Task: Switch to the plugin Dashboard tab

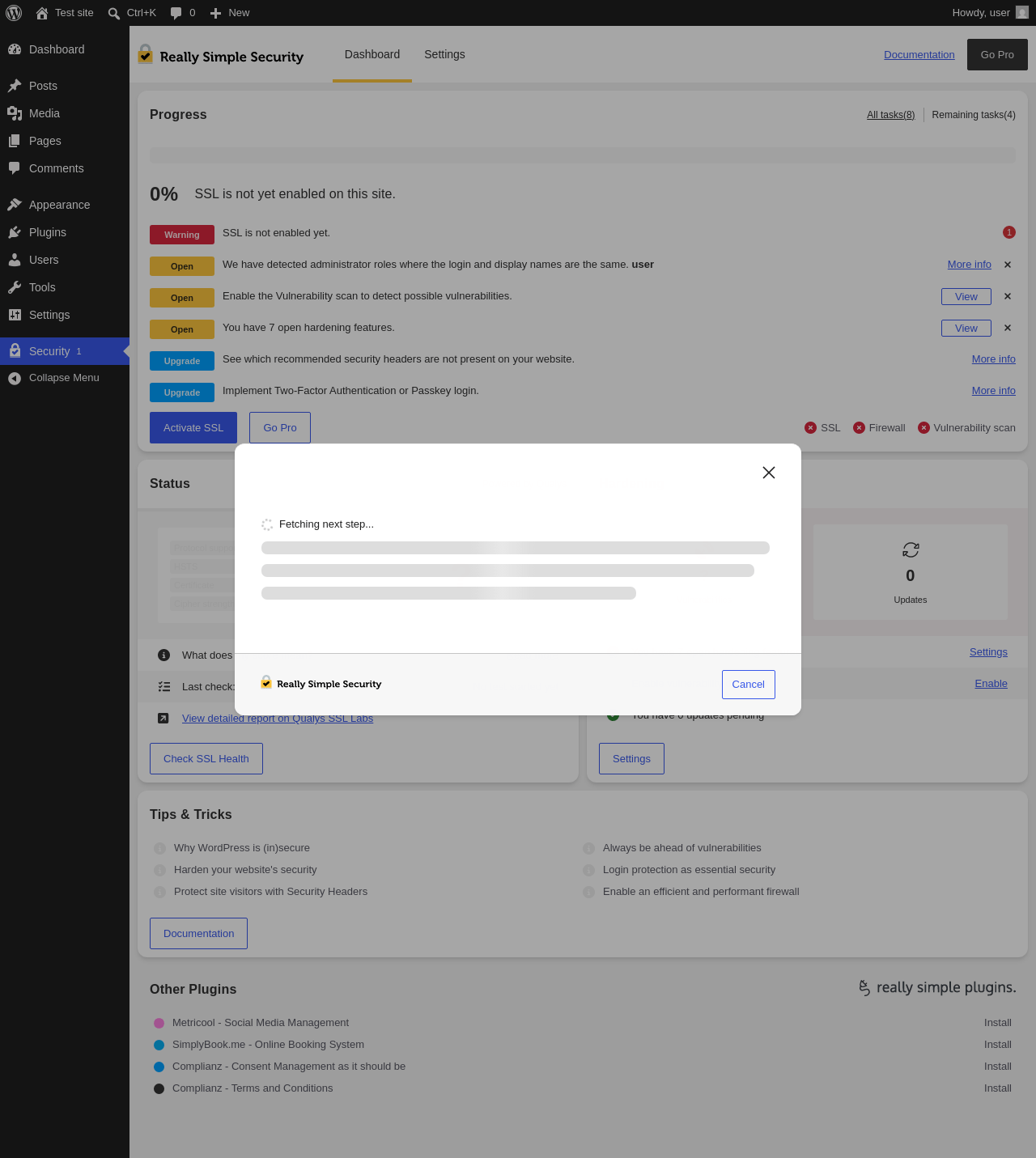Action: tap(372, 54)
